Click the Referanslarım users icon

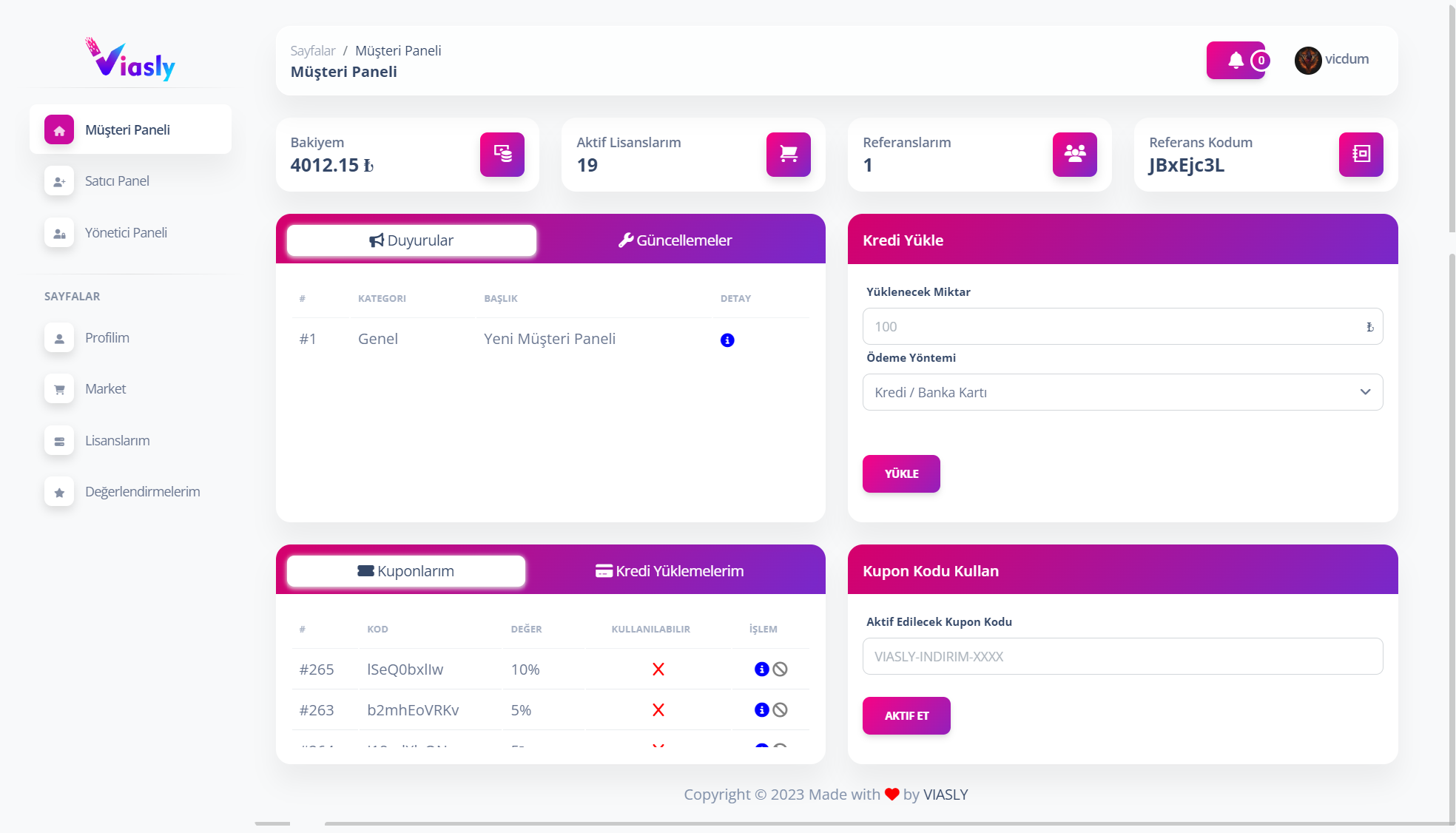click(x=1074, y=154)
